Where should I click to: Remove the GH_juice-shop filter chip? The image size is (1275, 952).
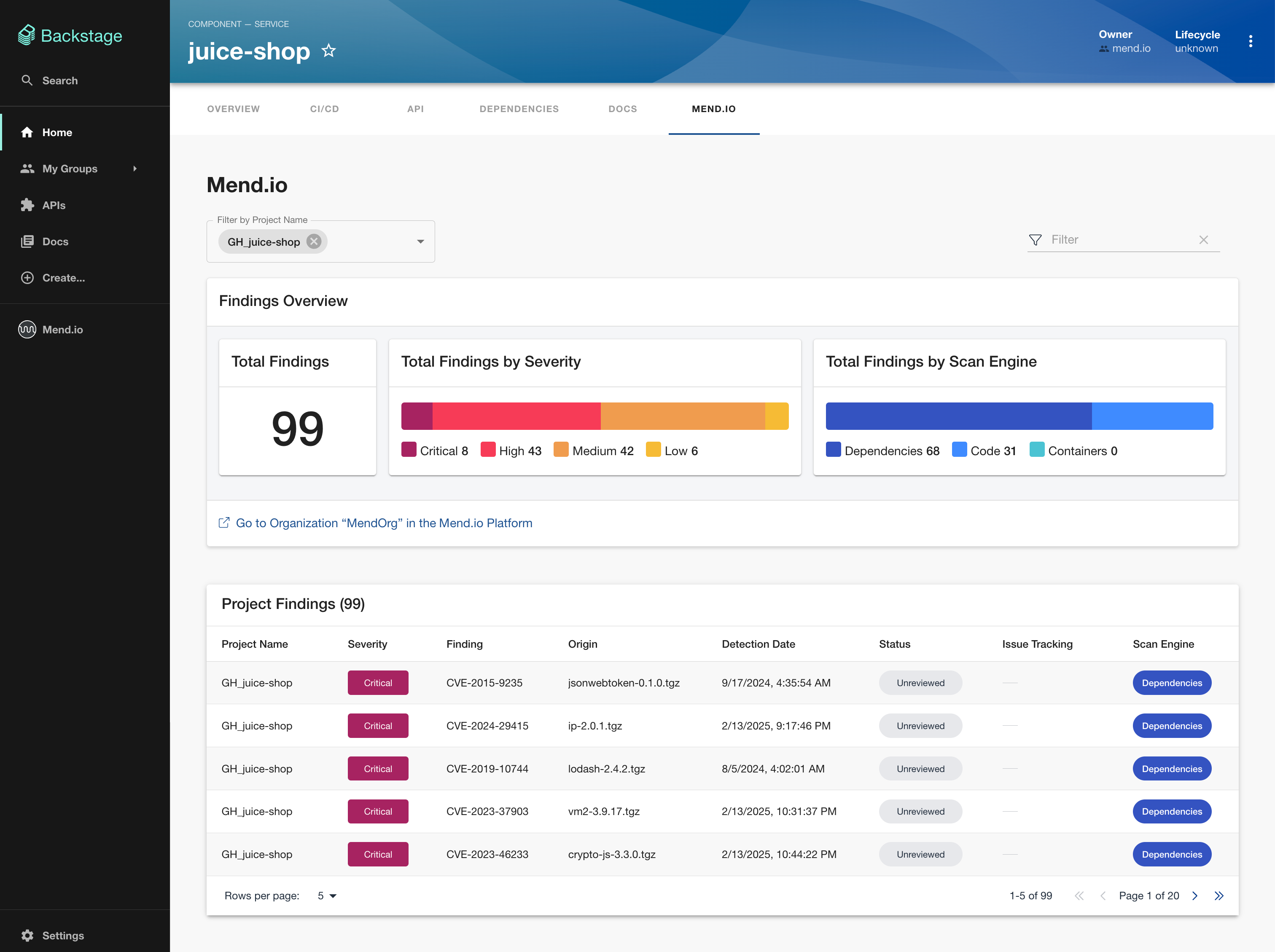pyautogui.click(x=314, y=241)
